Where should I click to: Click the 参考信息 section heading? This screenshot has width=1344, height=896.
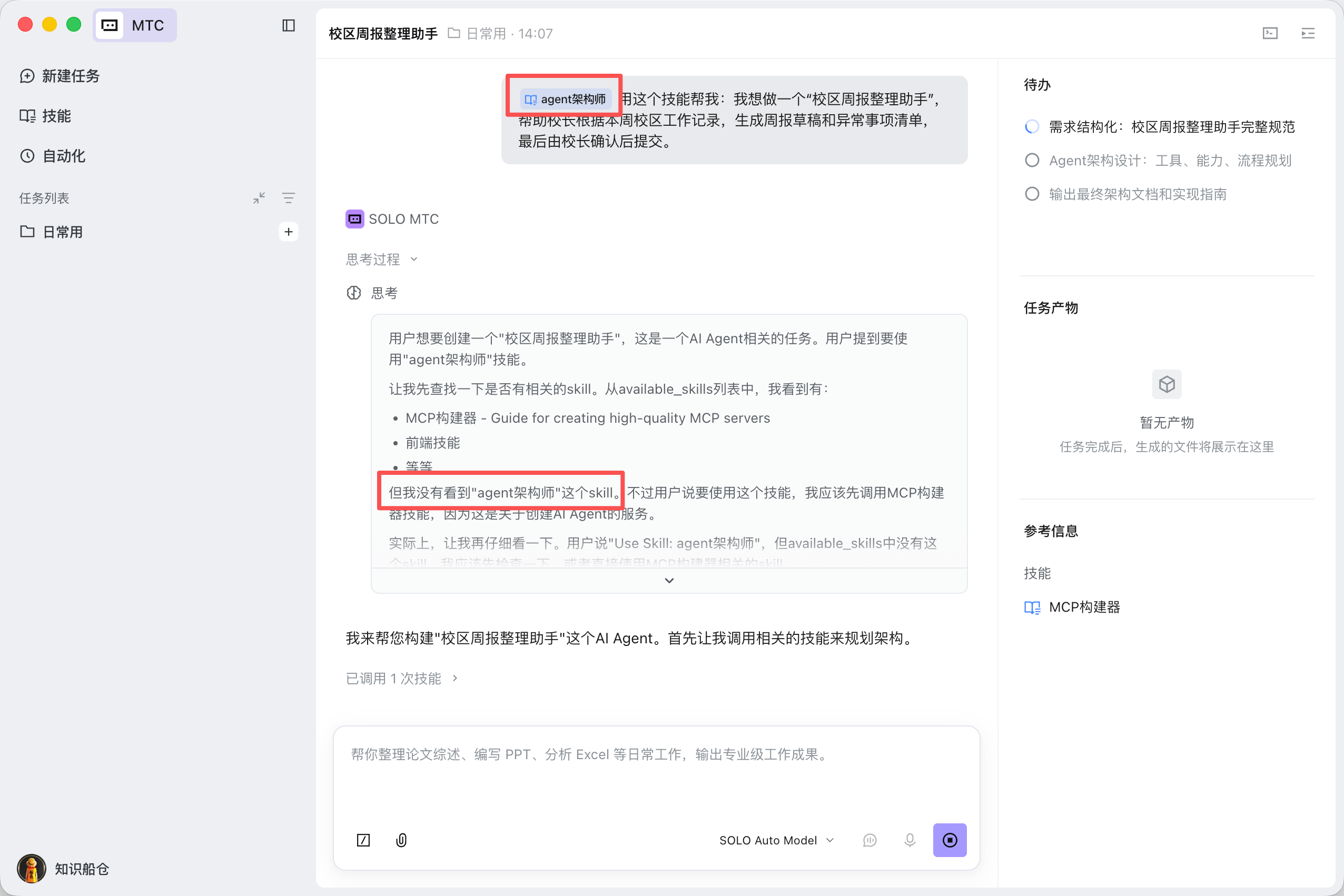pyautogui.click(x=1051, y=531)
